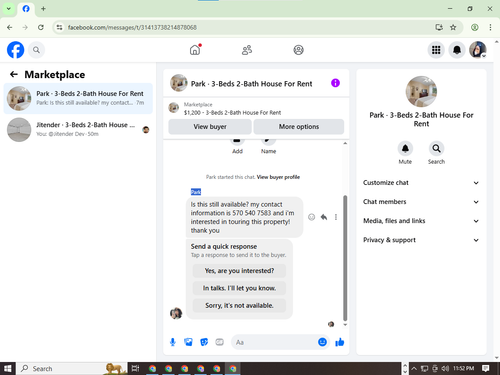Open conversation information purple icon

pos(335,83)
